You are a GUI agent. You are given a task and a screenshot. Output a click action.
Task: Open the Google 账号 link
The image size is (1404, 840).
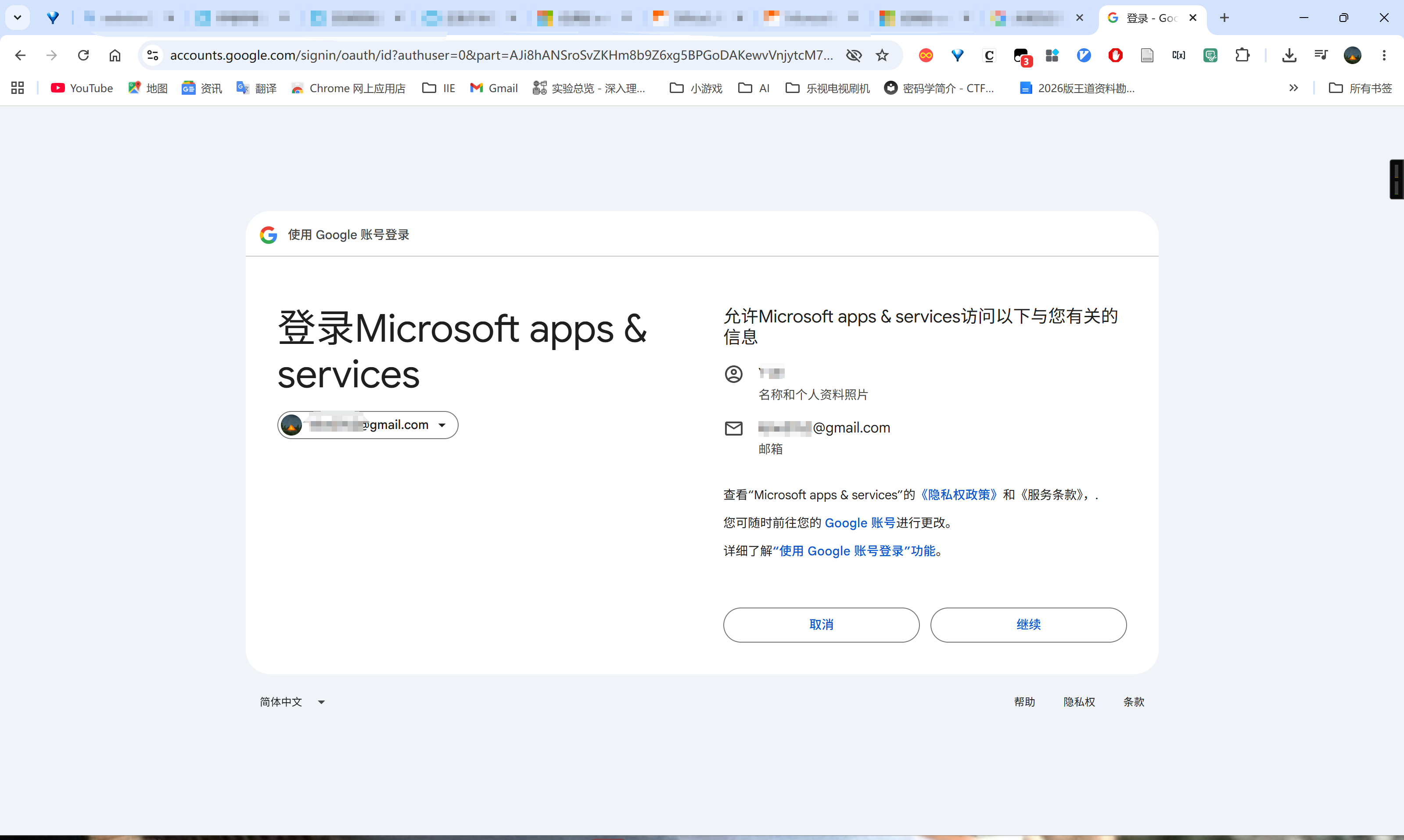(x=860, y=522)
